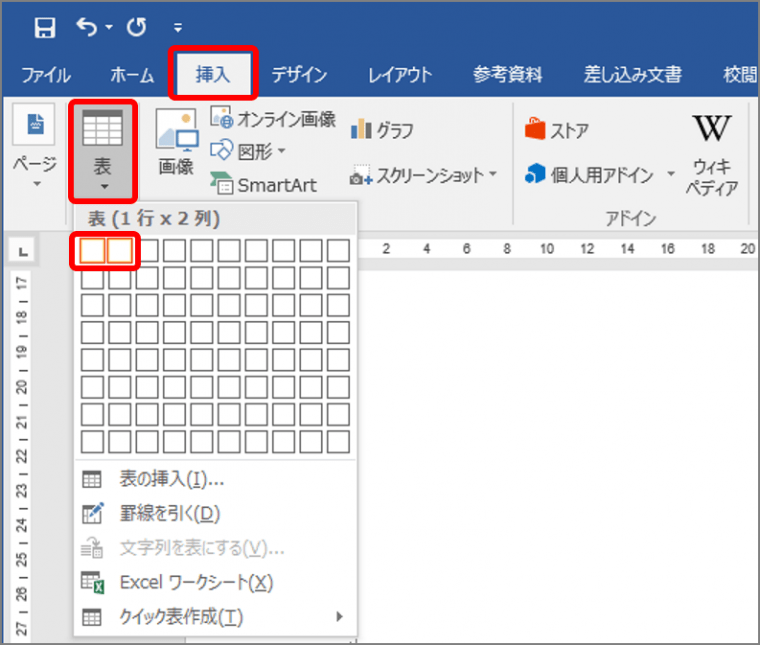Viewport: 760px width, 645px height.
Task: Switch to the ホーム tab
Action: point(132,75)
